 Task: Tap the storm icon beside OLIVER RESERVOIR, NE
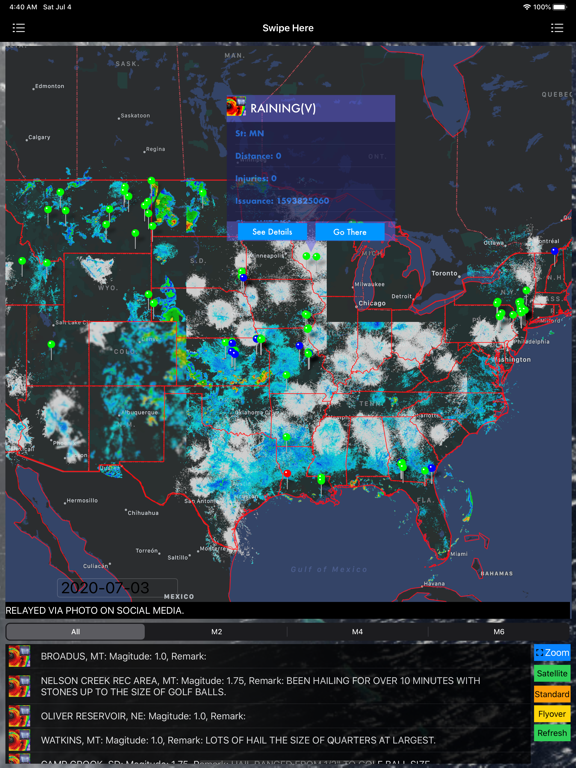coord(19,716)
